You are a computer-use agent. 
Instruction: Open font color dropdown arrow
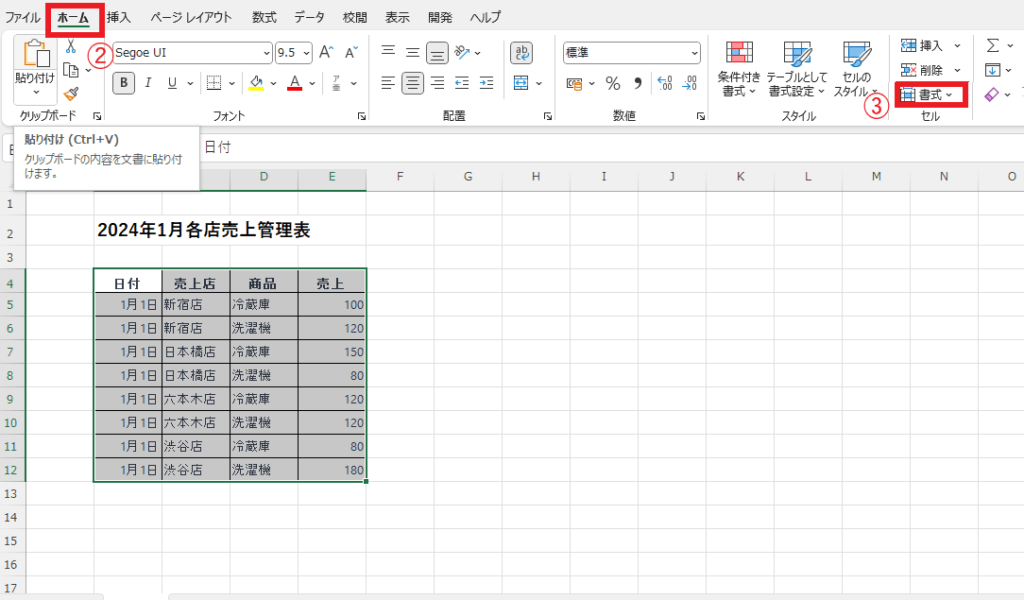pyautogui.click(x=312, y=84)
